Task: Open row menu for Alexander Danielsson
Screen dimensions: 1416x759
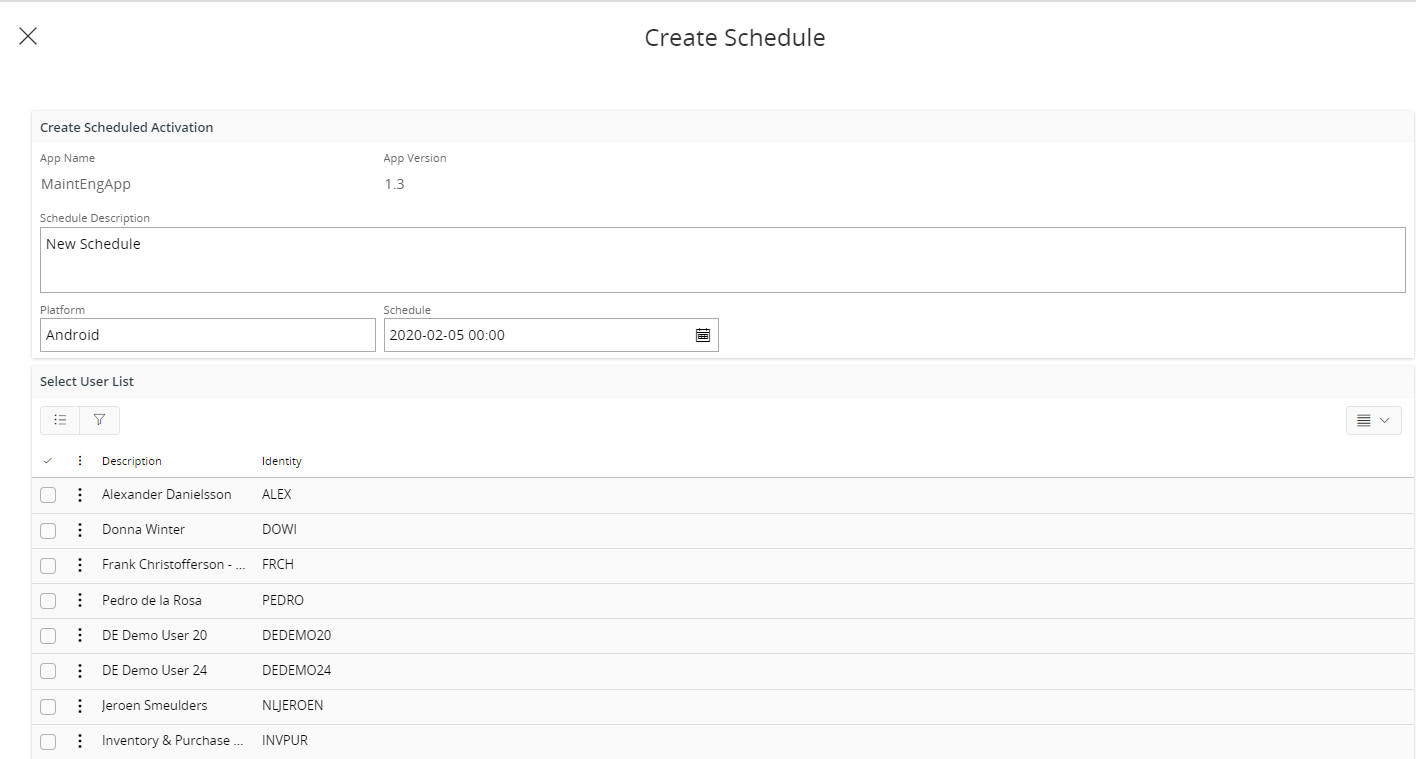Action: [80, 495]
